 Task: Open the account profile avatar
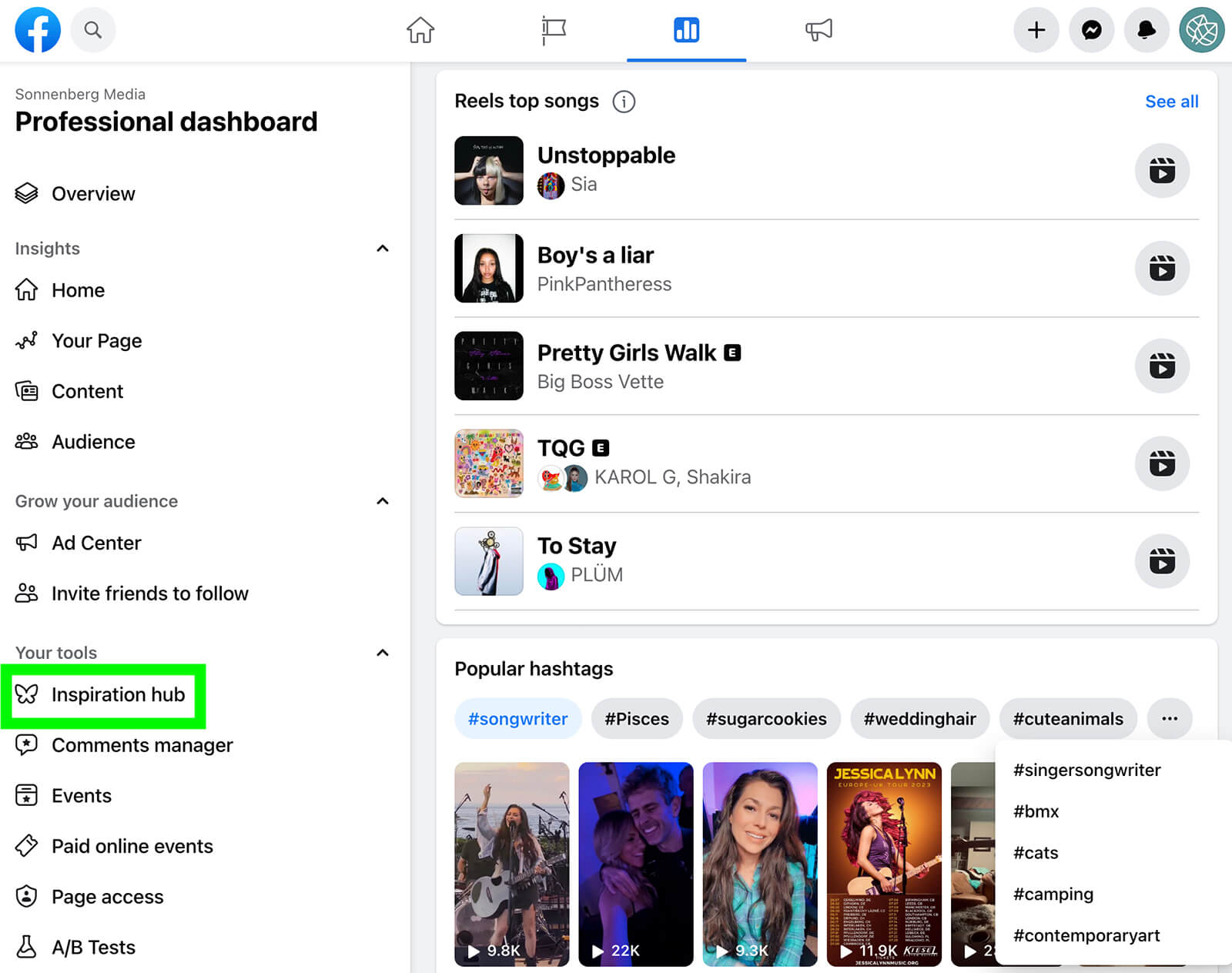click(x=1202, y=30)
